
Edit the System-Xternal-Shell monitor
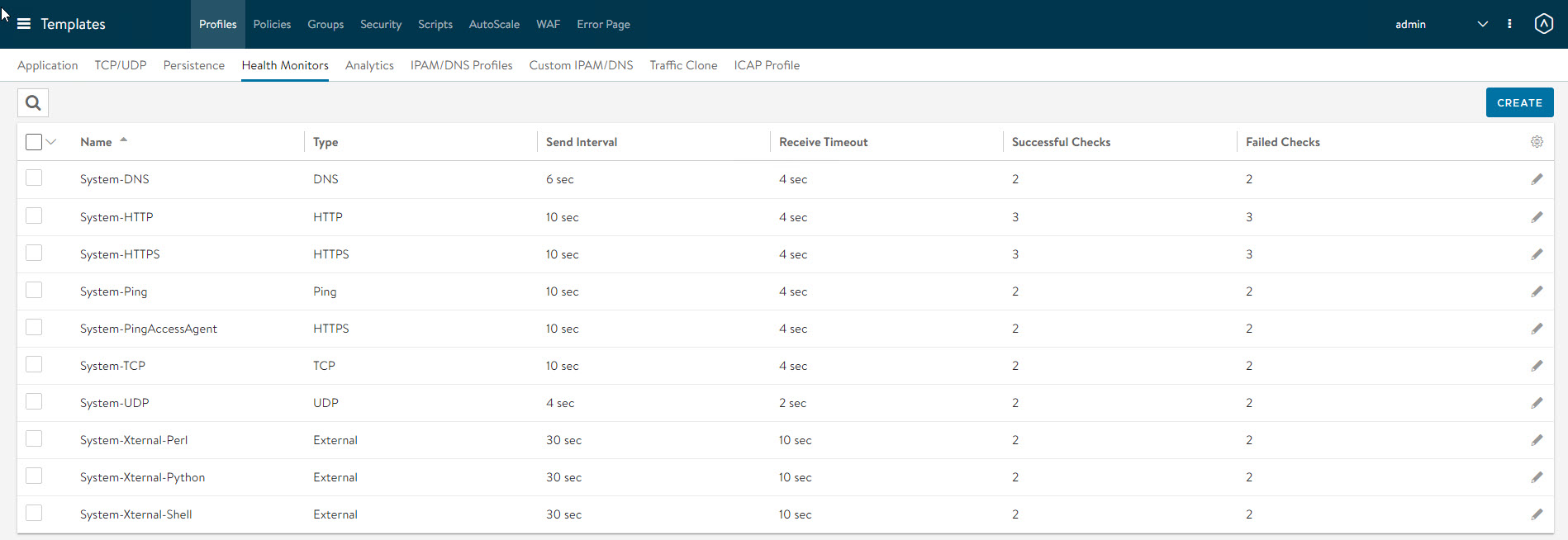(x=1537, y=514)
